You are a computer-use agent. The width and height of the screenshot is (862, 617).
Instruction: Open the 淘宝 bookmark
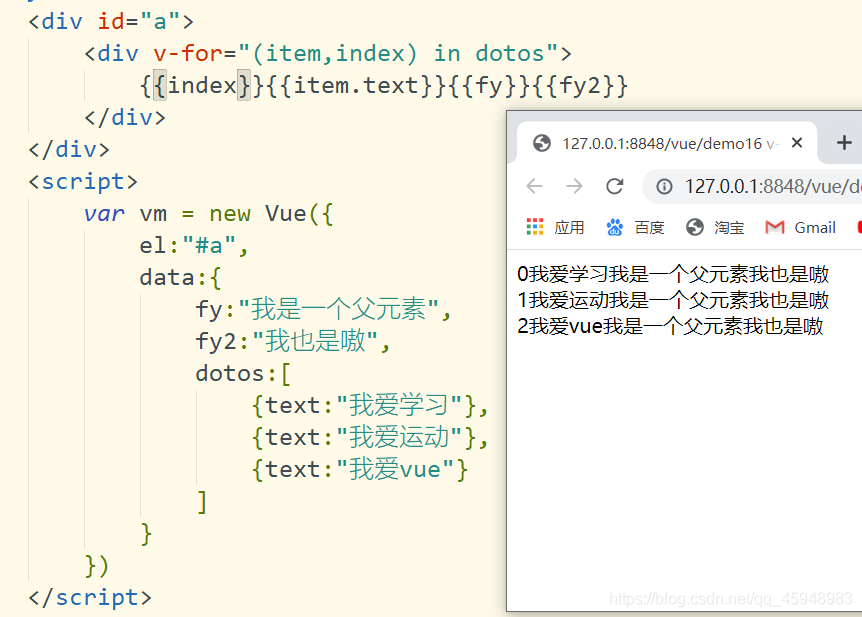tap(715, 227)
